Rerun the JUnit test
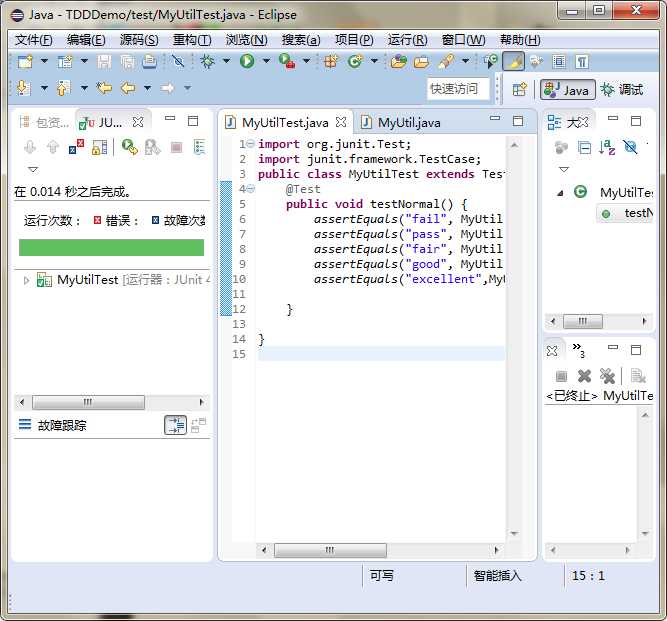Screen dimensions: 667x621 point(129,147)
